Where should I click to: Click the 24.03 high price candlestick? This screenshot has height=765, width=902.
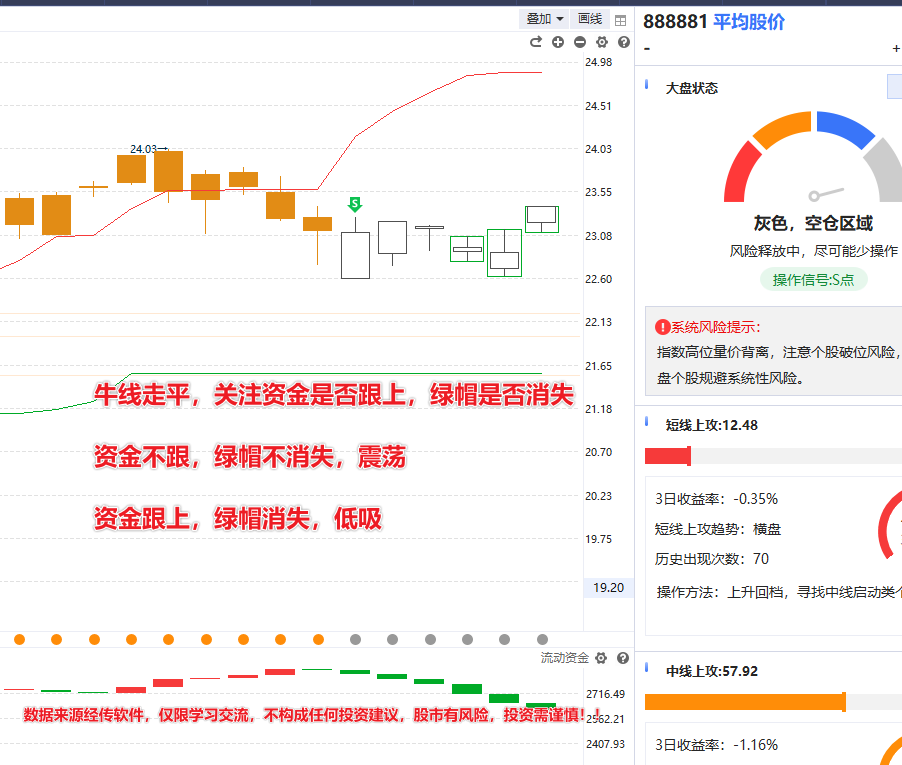pos(131,168)
